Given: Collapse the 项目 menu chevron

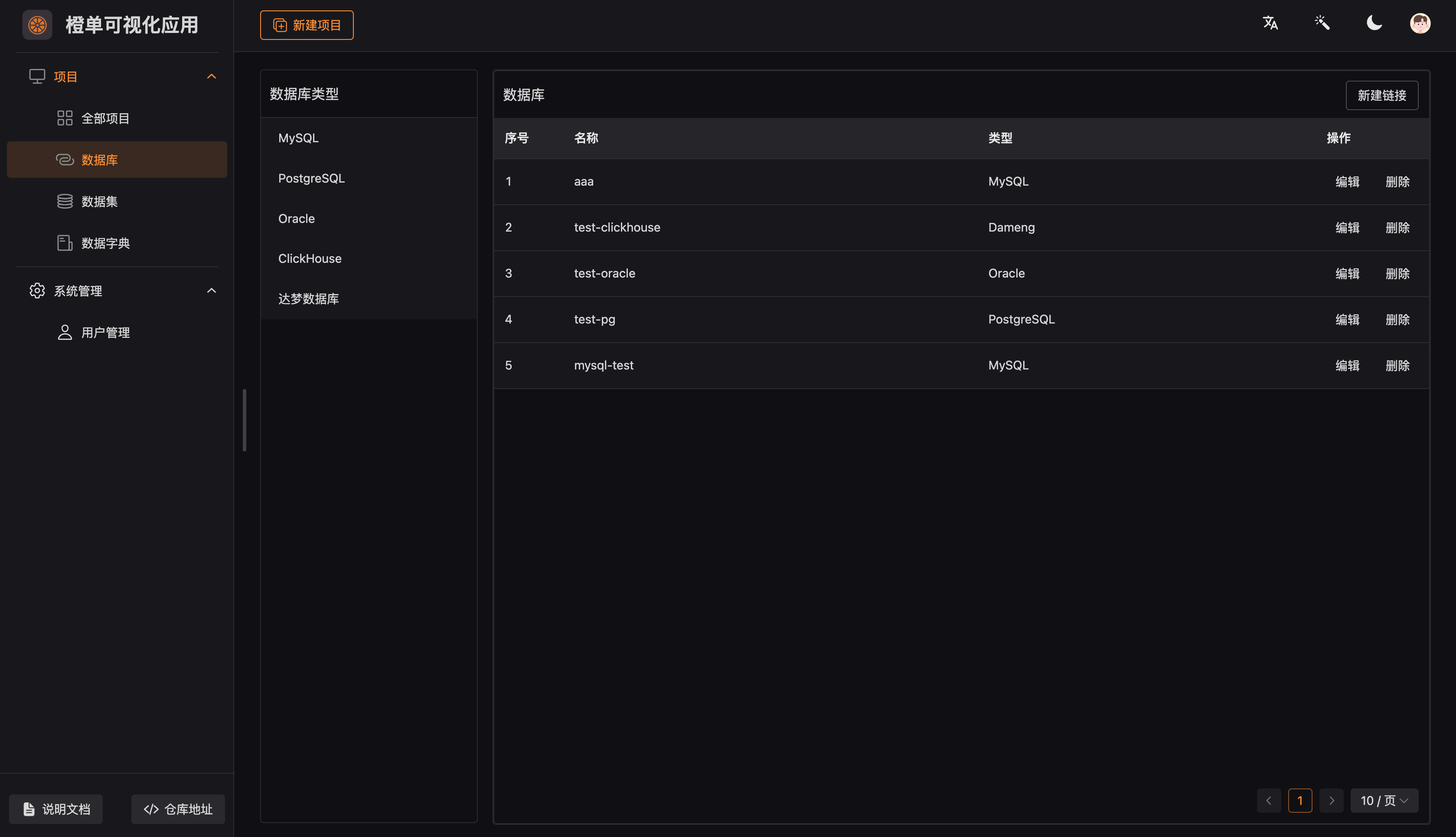Looking at the screenshot, I should 212,76.
